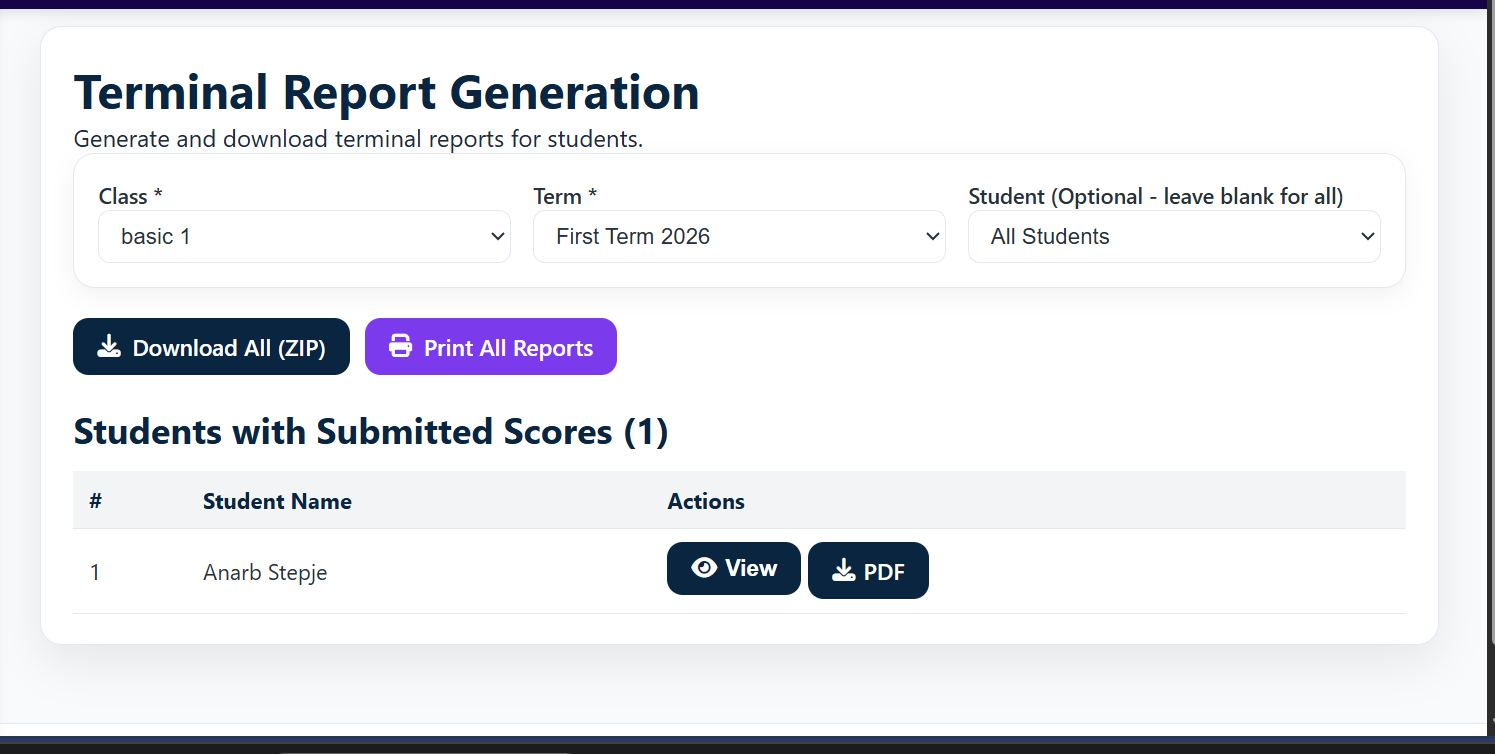
Task: Open the Class dropdown showing basic 1
Action: pos(304,236)
